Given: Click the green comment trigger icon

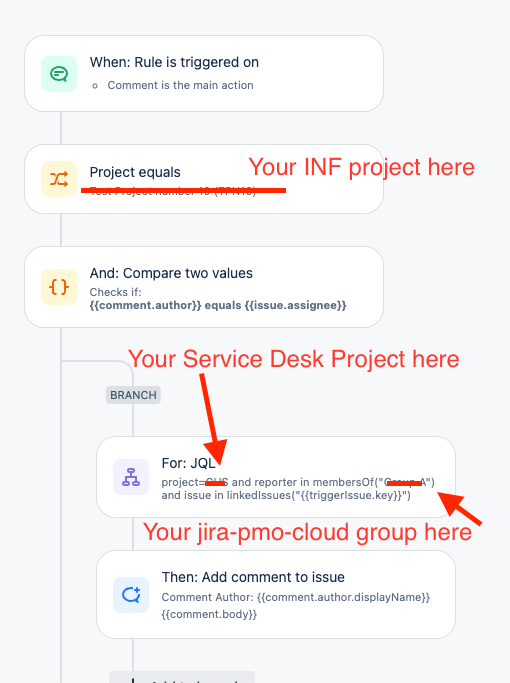Looking at the screenshot, I should pyautogui.click(x=59, y=74).
